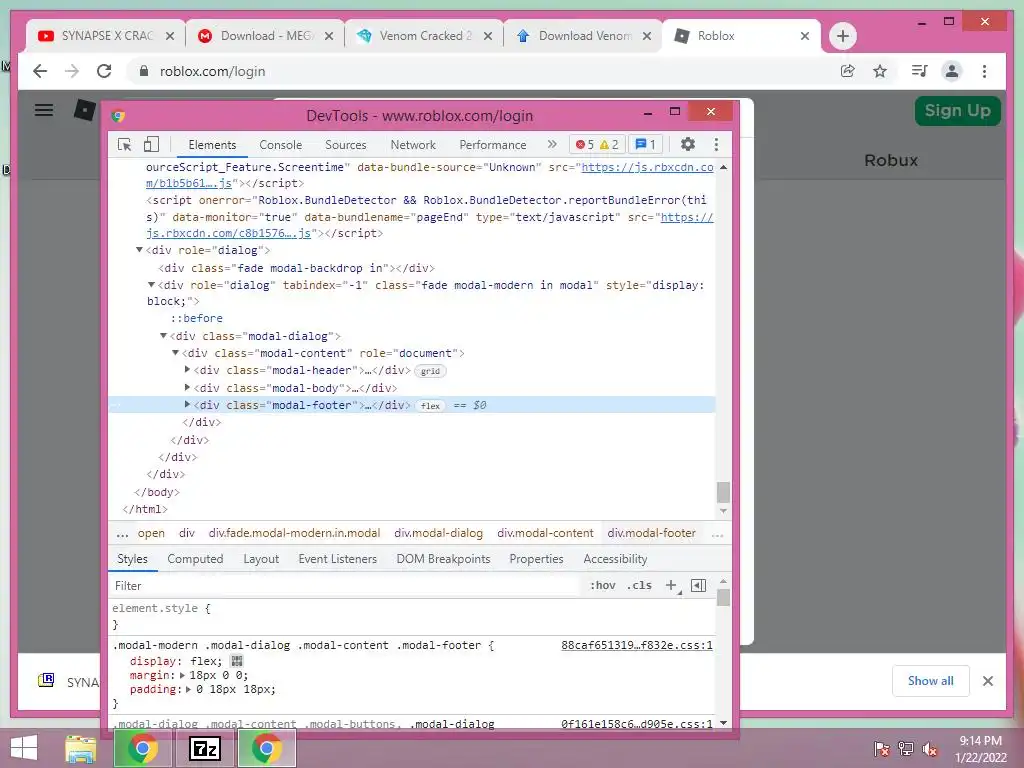Viewport: 1024px width, 768px height.
Task: Expand the modal-body div node
Action: click(x=187, y=387)
